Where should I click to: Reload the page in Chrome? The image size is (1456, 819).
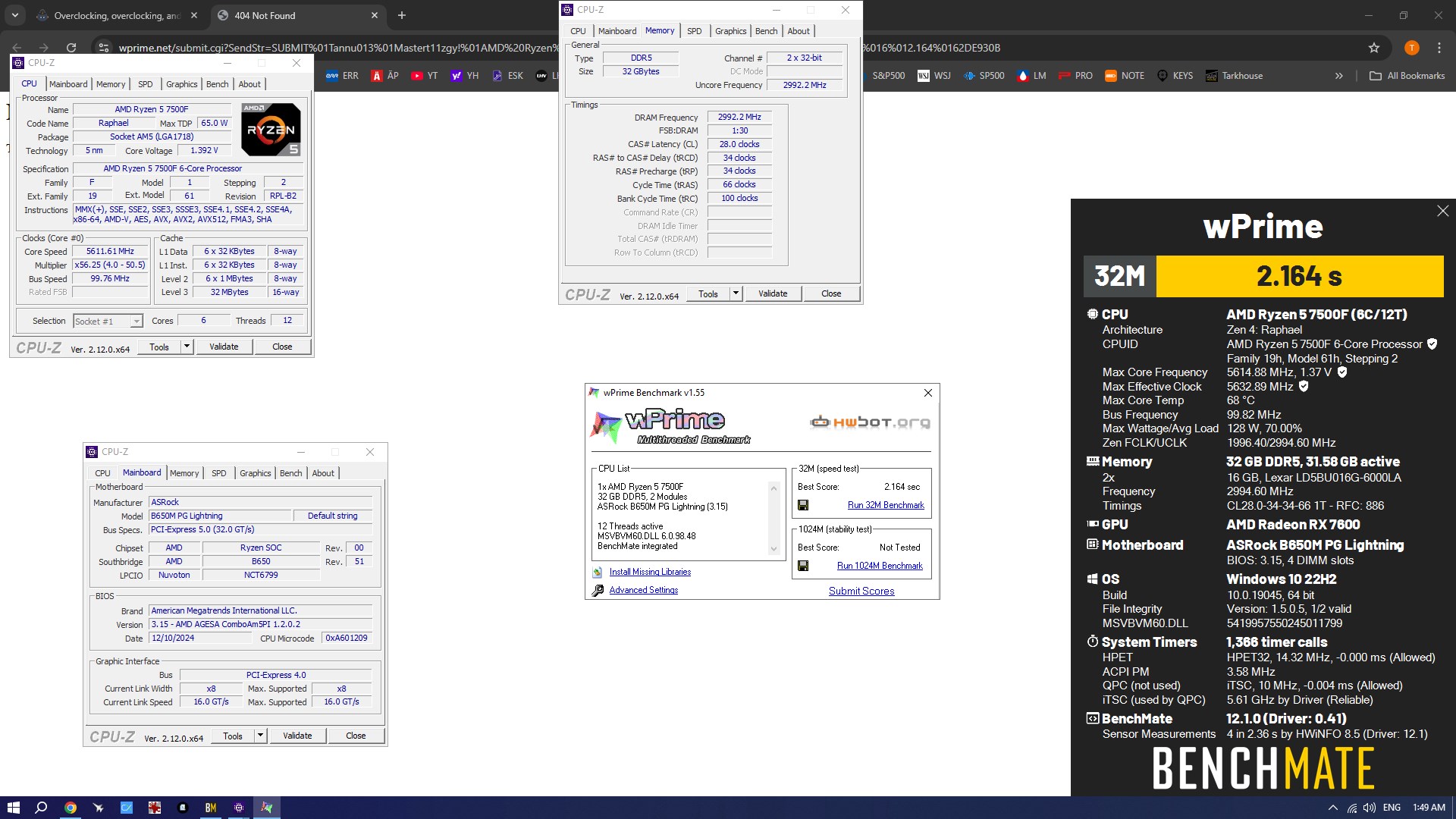click(x=71, y=47)
